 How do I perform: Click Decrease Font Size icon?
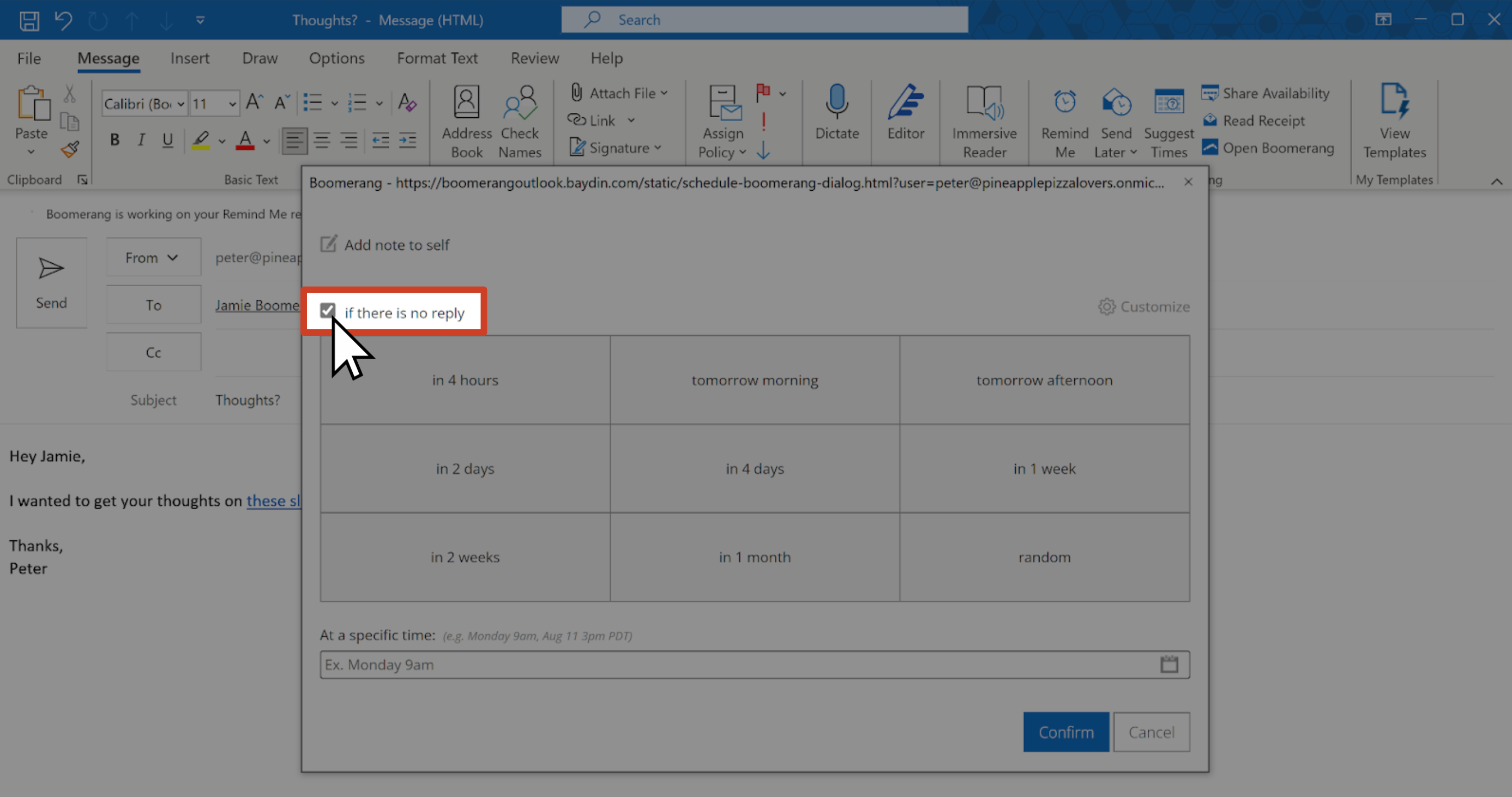282,103
